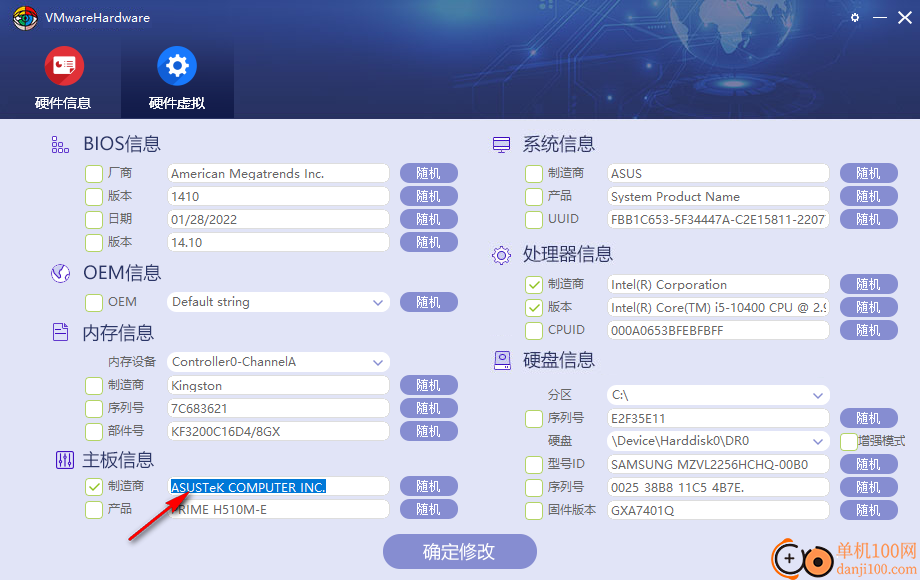
Task: Randomize the PRIME H510M-E product
Action: point(428,509)
